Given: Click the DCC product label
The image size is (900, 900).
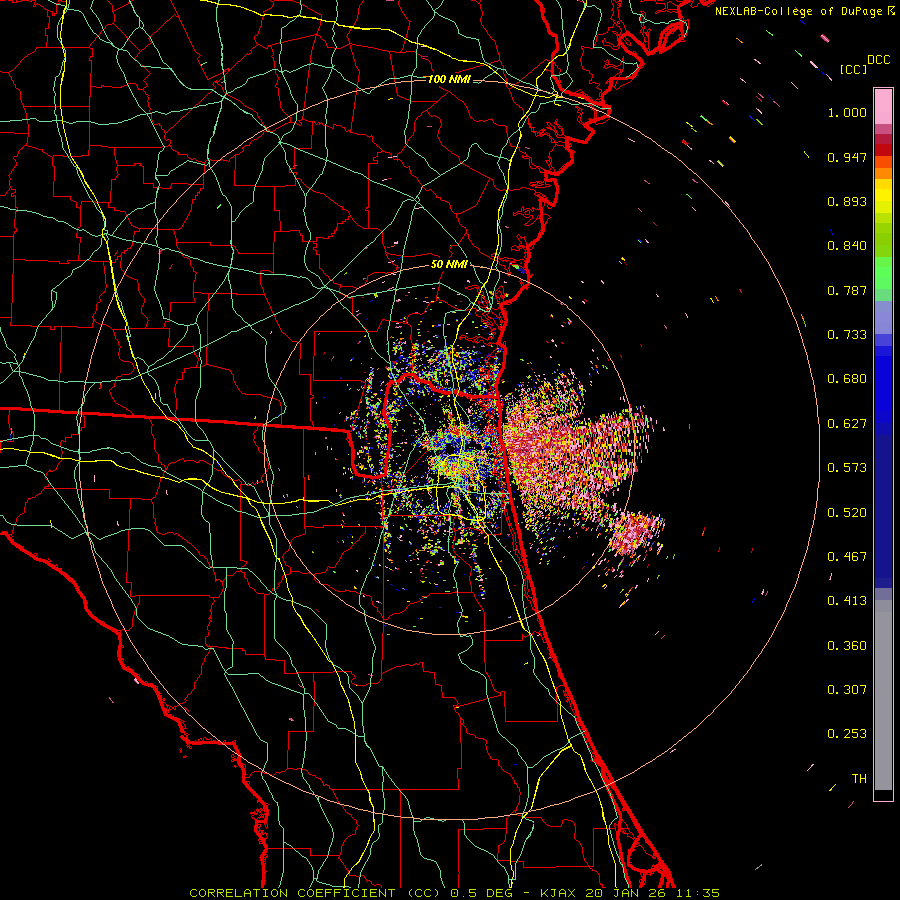Looking at the screenshot, I should coord(878,60).
